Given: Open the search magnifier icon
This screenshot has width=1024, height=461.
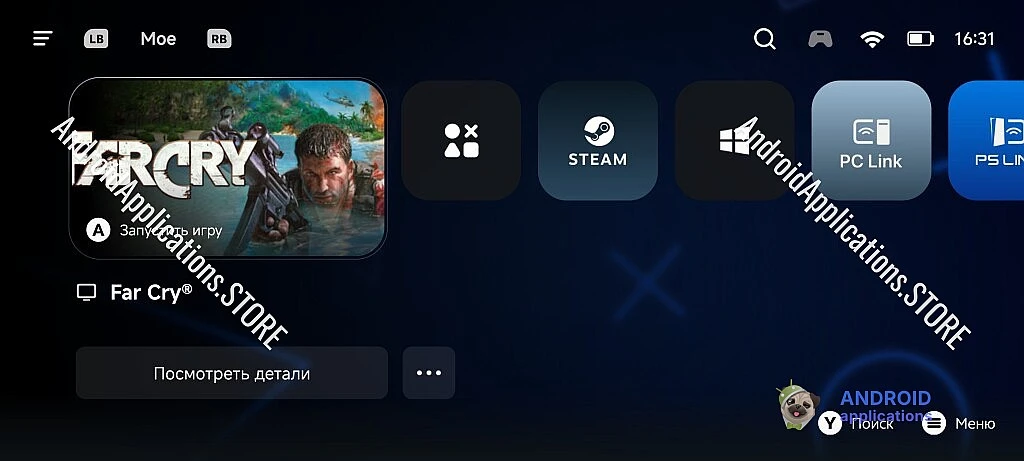Looking at the screenshot, I should click(x=765, y=39).
